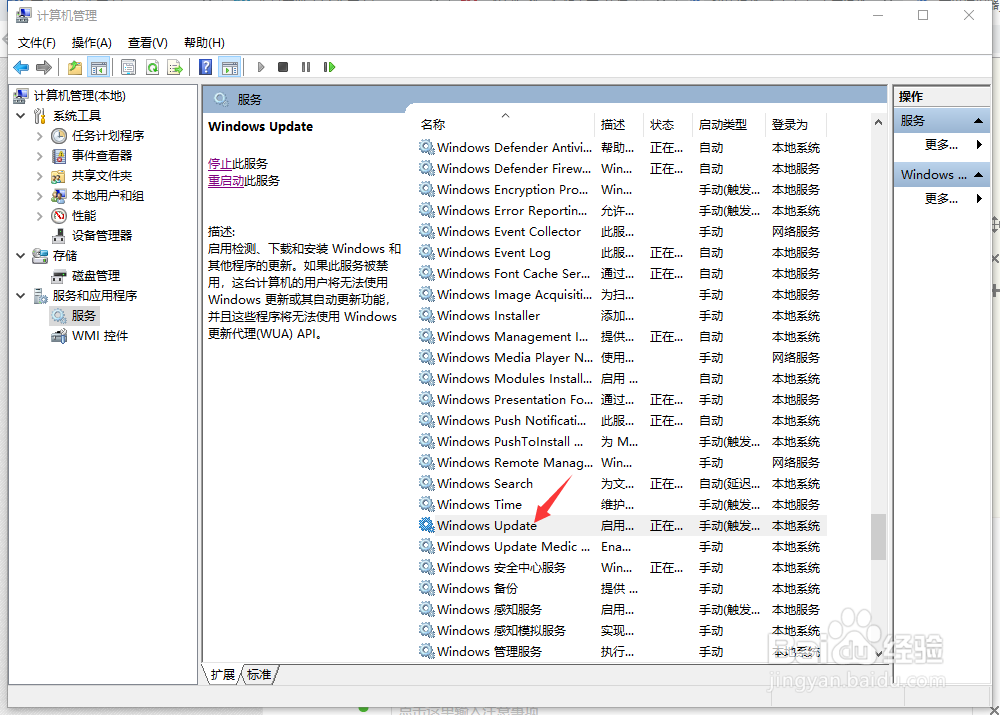Select Windows Defender Firewall service row
Screen dimensions: 1000x715
pyautogui.click(x=622, y=168)
